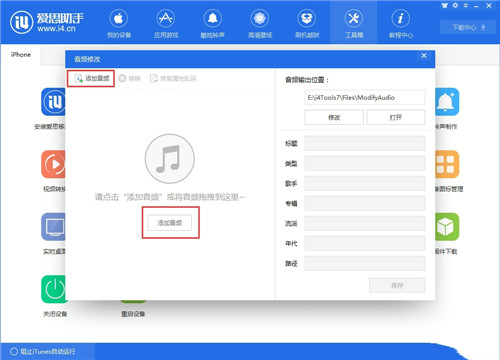This screenshot has height=360, width=500.
Task: Click the Add Audio (添加音频) toolbar button
Action: pos(91,78)
